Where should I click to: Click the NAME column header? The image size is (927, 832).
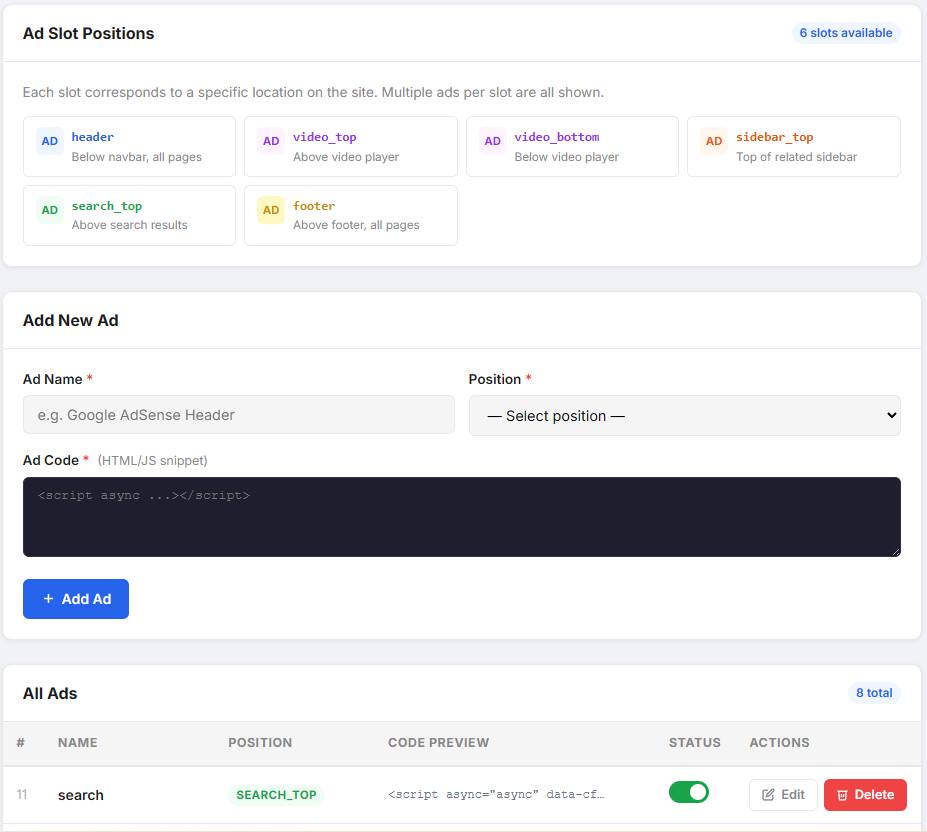77,743
